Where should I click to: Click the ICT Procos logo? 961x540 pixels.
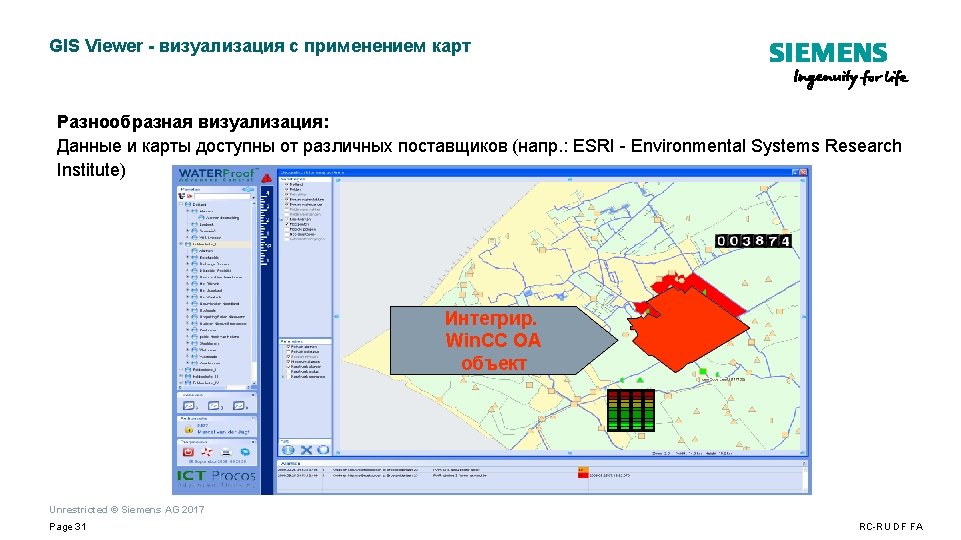[216, 478]
